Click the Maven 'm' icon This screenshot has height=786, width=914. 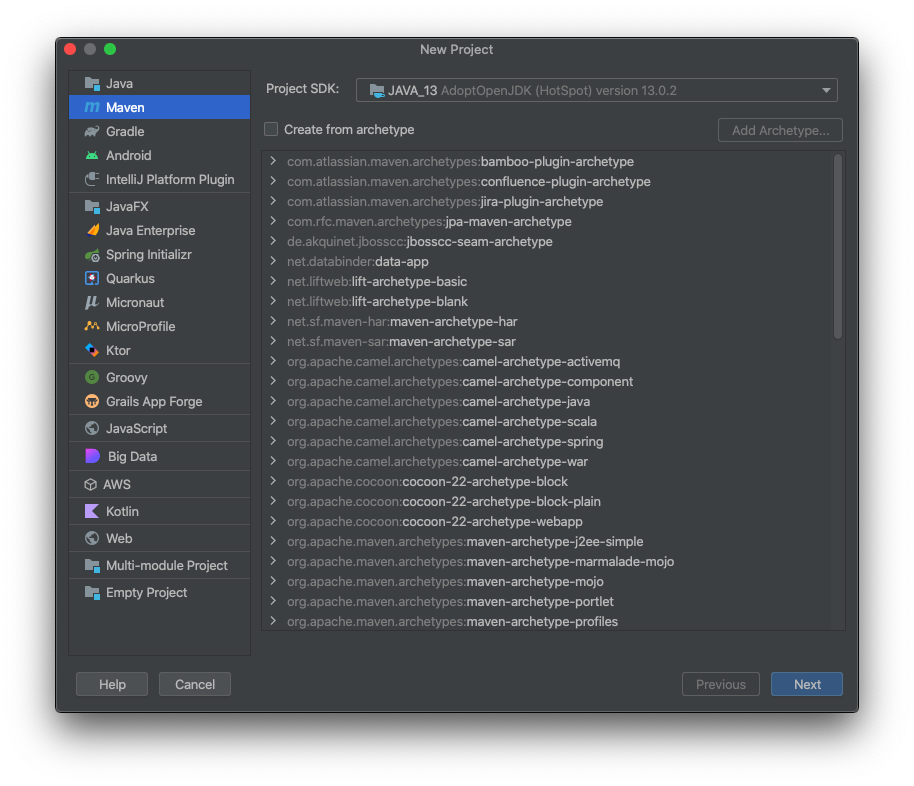pyautogui.click(x=92, y=107)
